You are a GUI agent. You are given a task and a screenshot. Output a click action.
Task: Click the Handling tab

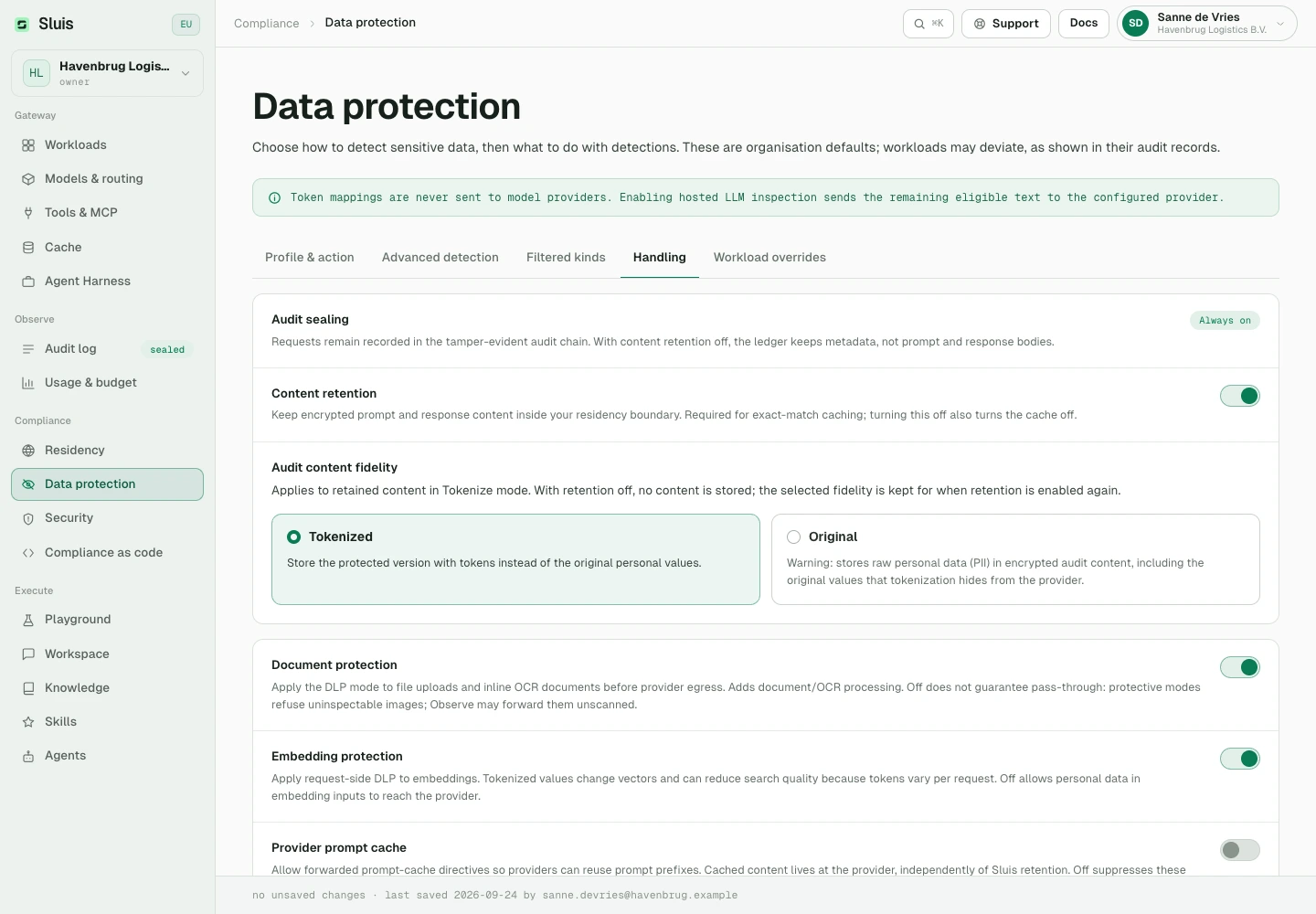(660, 258)
